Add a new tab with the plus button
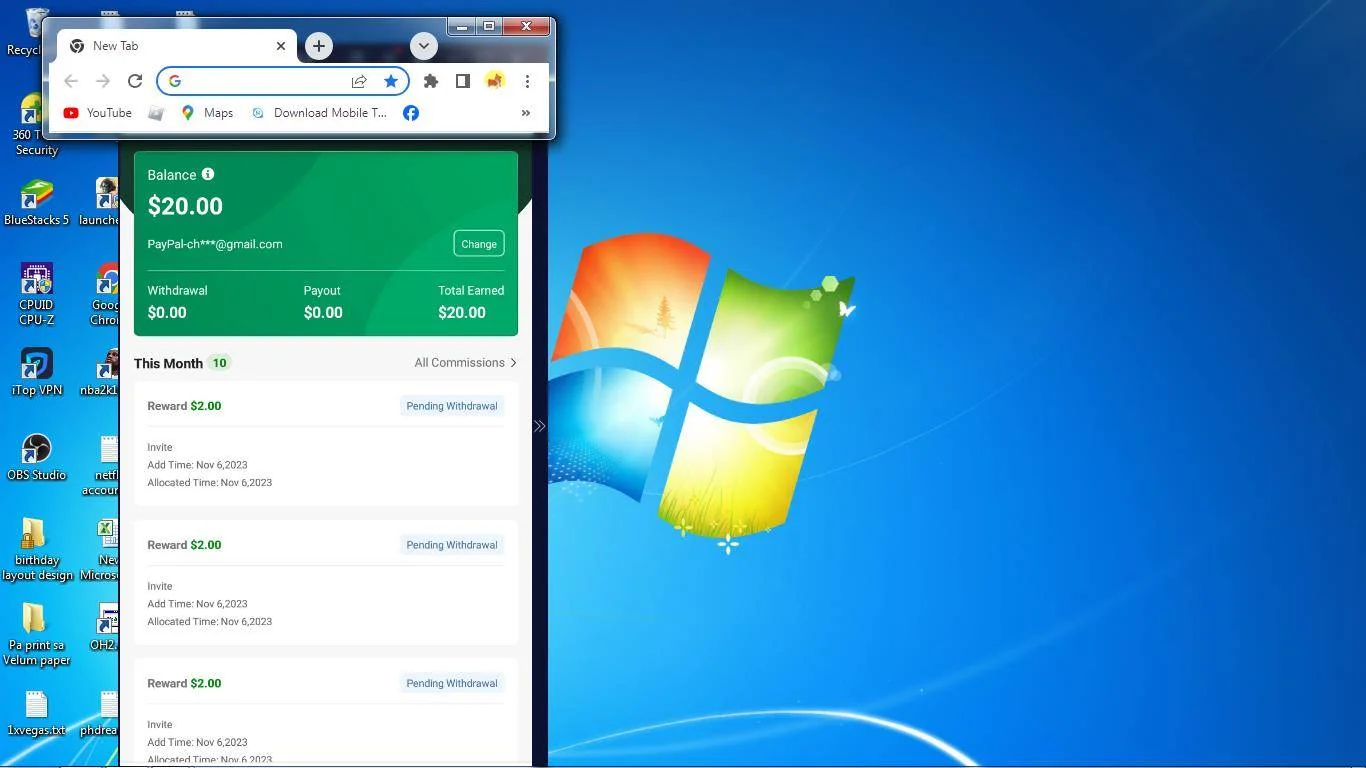1366x768 pixels. click(318, 46)
